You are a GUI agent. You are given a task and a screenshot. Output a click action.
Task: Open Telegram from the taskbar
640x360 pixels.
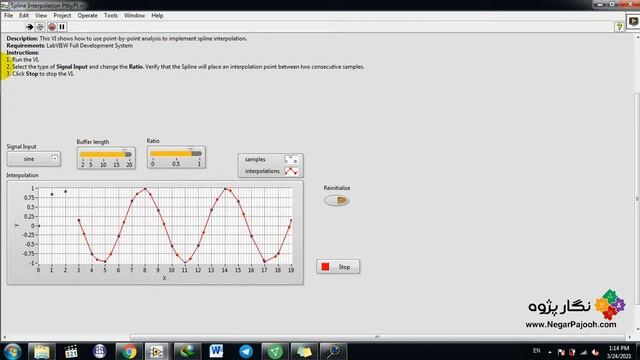(246, 351)
